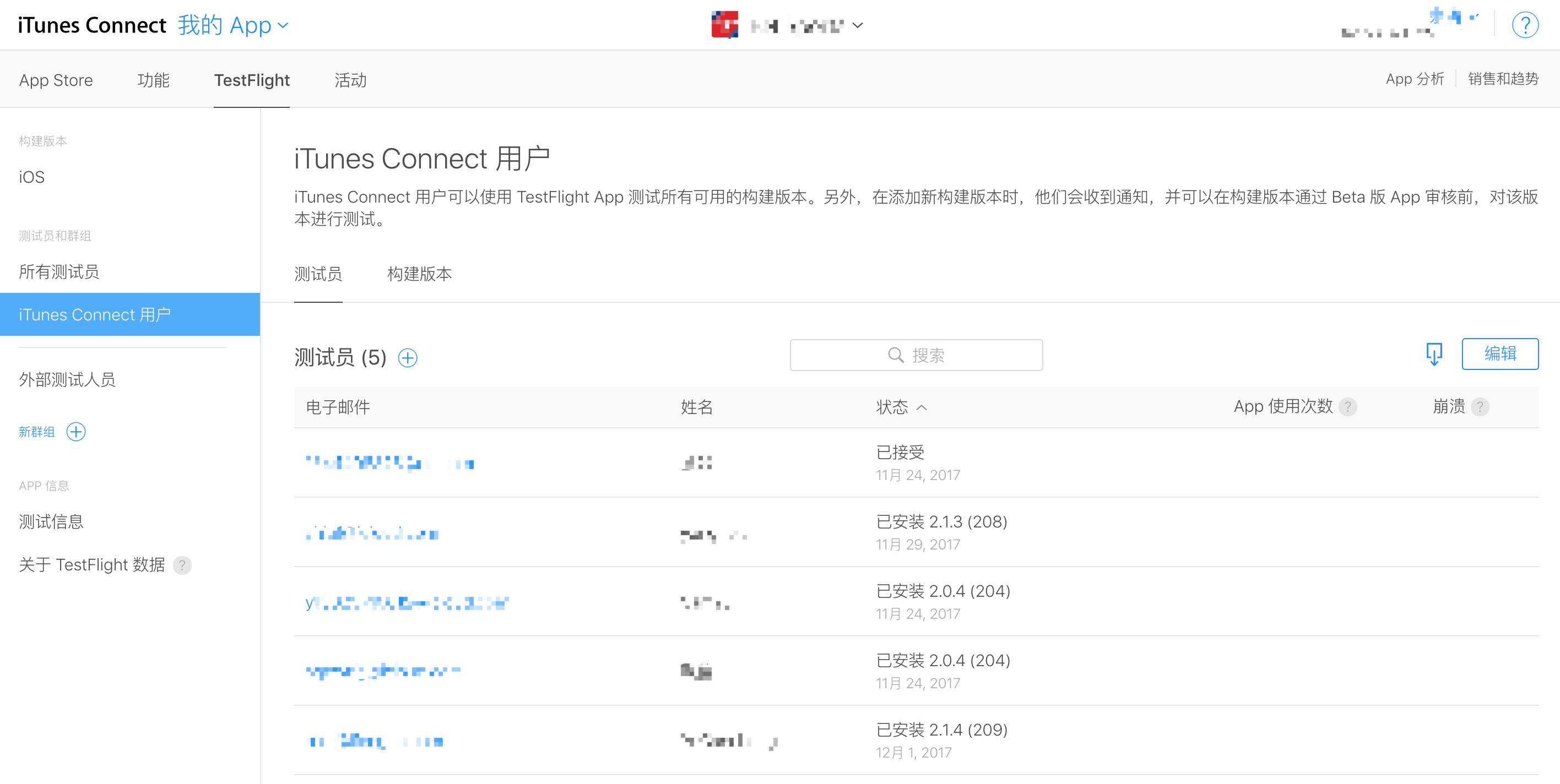This screenshot has width=1560, height=784.
Task: Click the add tester plus icon
Action: 408,358
